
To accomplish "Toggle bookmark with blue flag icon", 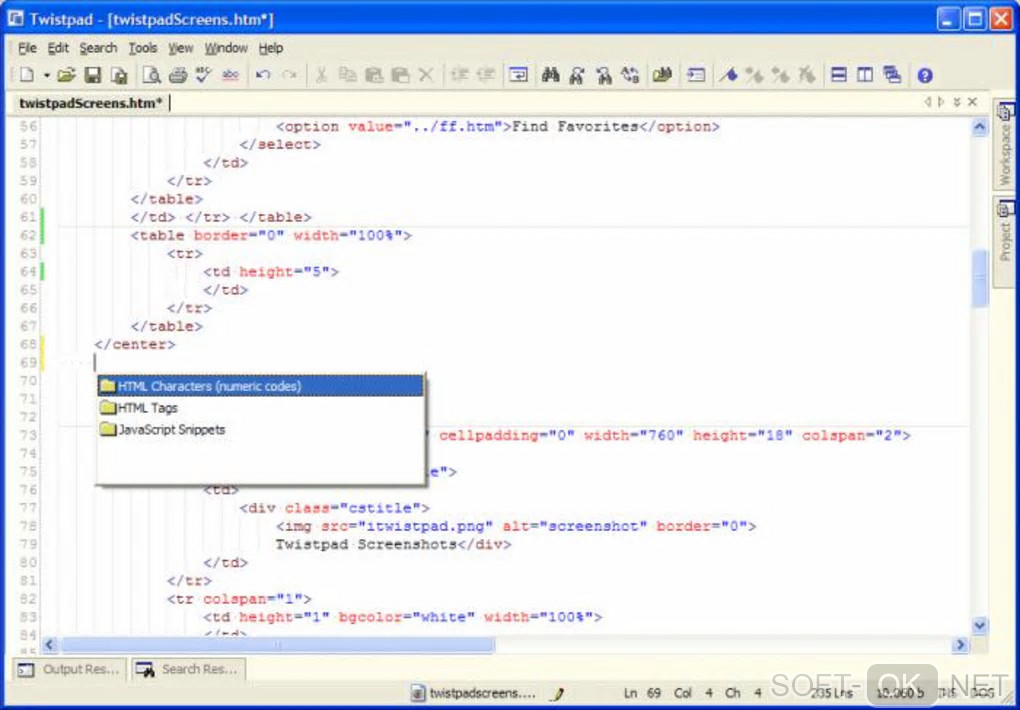I will pyautogui.click(x=728, y=75).
